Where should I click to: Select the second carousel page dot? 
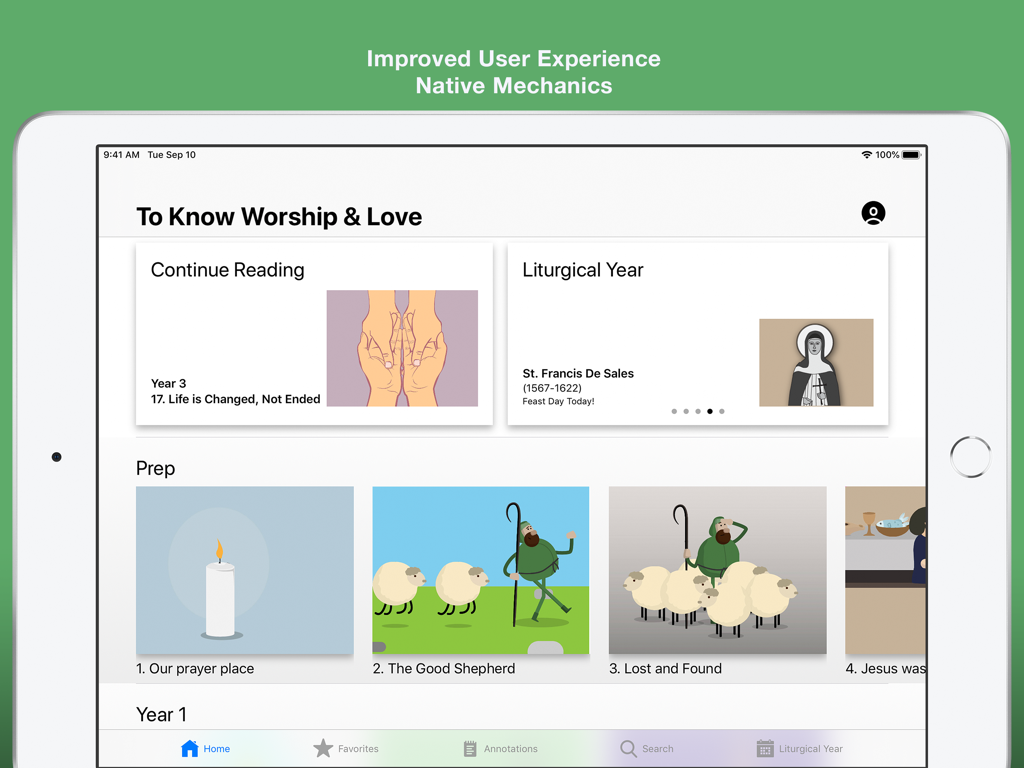[x=686, y=411]
